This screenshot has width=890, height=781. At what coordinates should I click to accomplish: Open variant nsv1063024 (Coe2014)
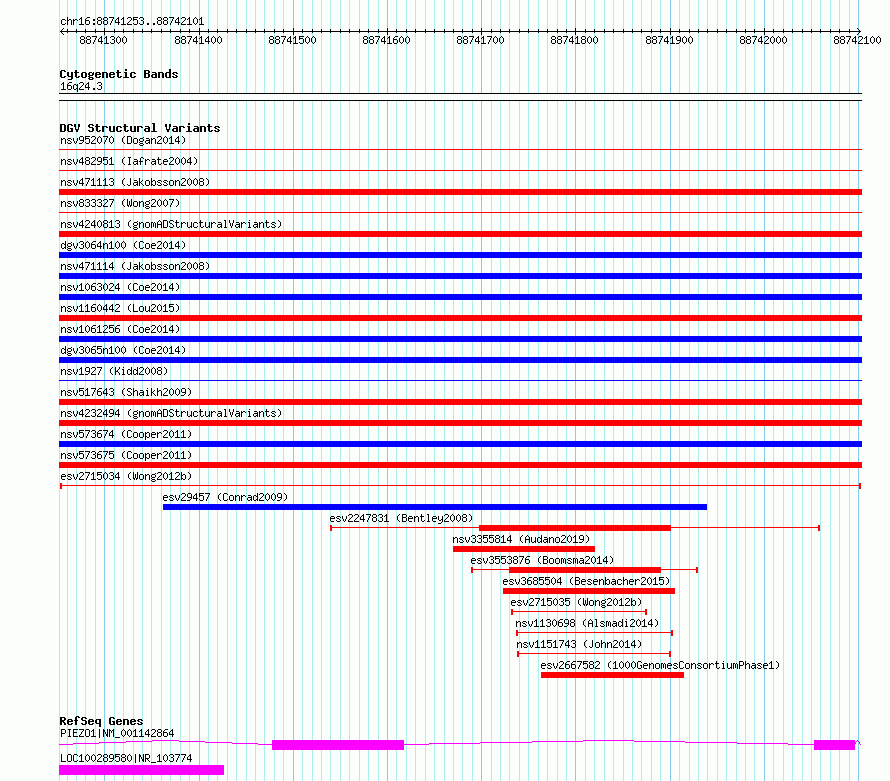pyautogui.click(x=120, y=287)
